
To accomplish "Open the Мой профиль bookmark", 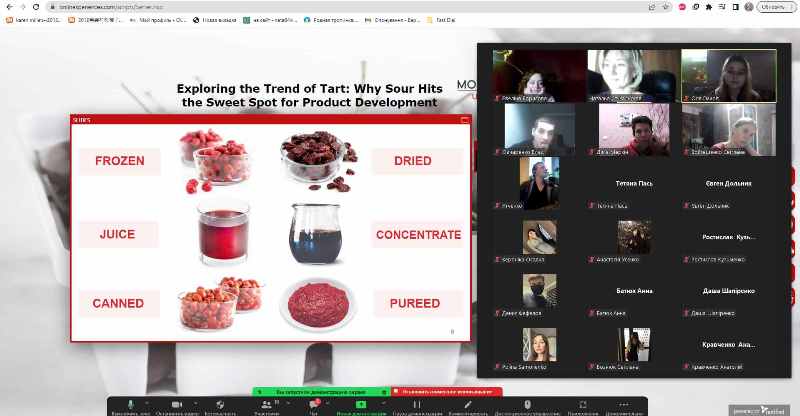I will coord(158,20).
